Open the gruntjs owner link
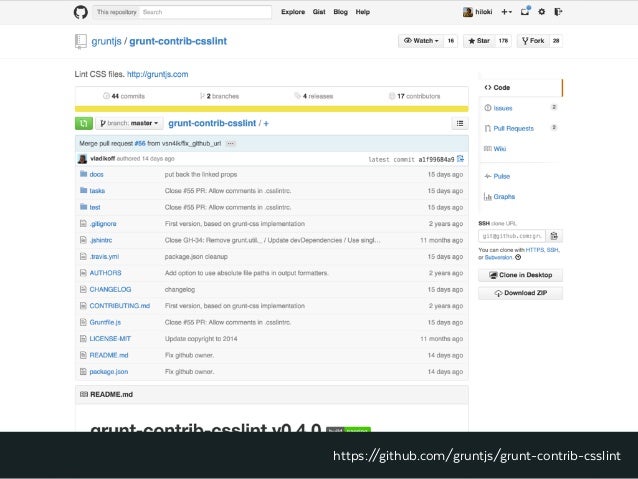This screenshot has height=479, width=638. (106, 42)
